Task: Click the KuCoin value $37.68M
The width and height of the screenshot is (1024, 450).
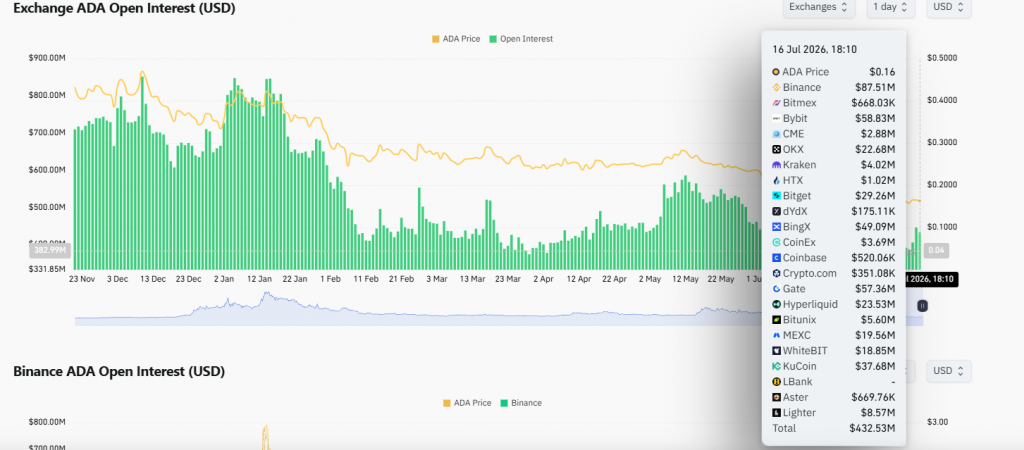Action: (x=875, y=366)
